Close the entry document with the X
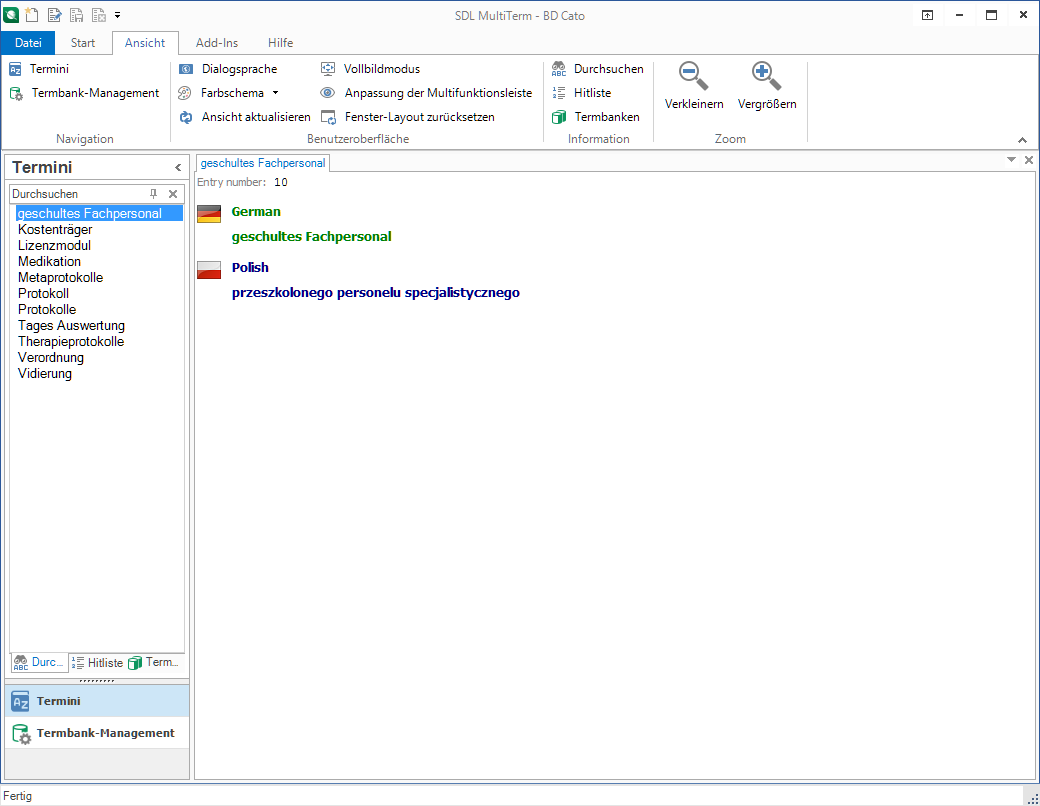 [1028, 160]
